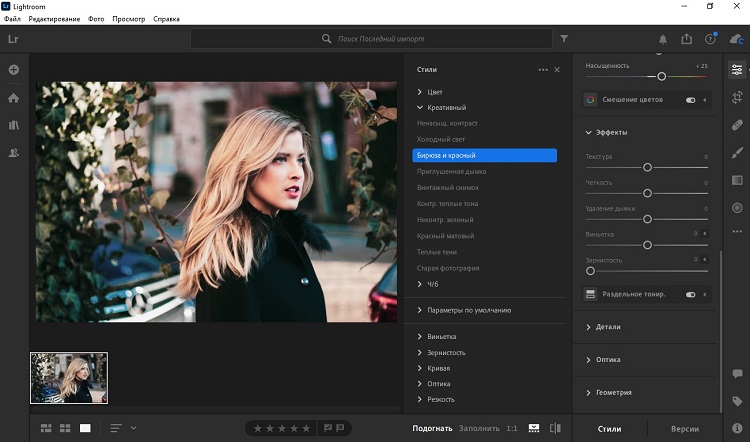Open the Редактирование menu
The width and height of the screenshot is (750, 442).
click(54, 19)
